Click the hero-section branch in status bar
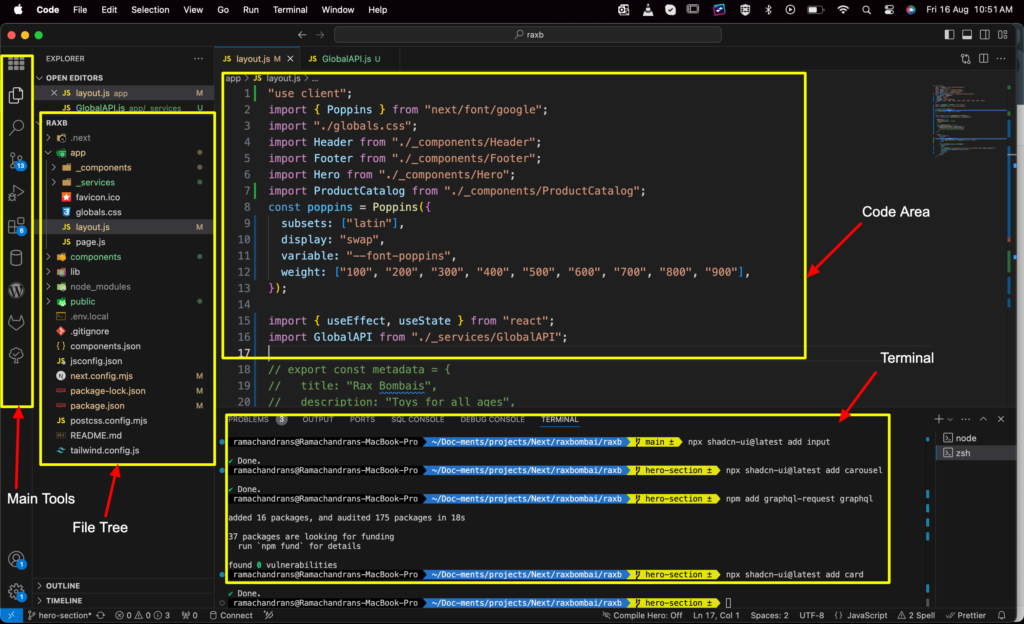Screen dimensions: 1024x624 63,616
